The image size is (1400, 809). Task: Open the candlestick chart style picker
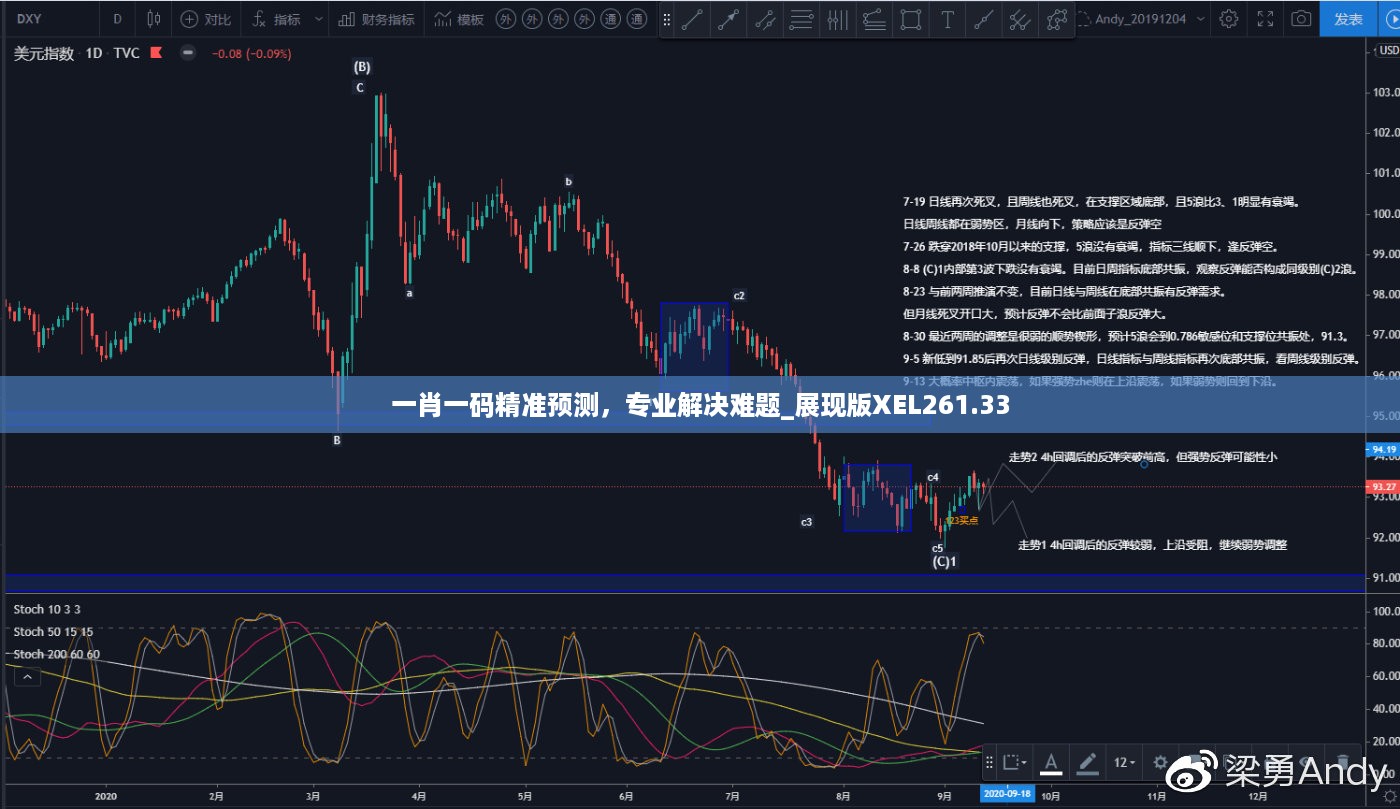[153, 19]
